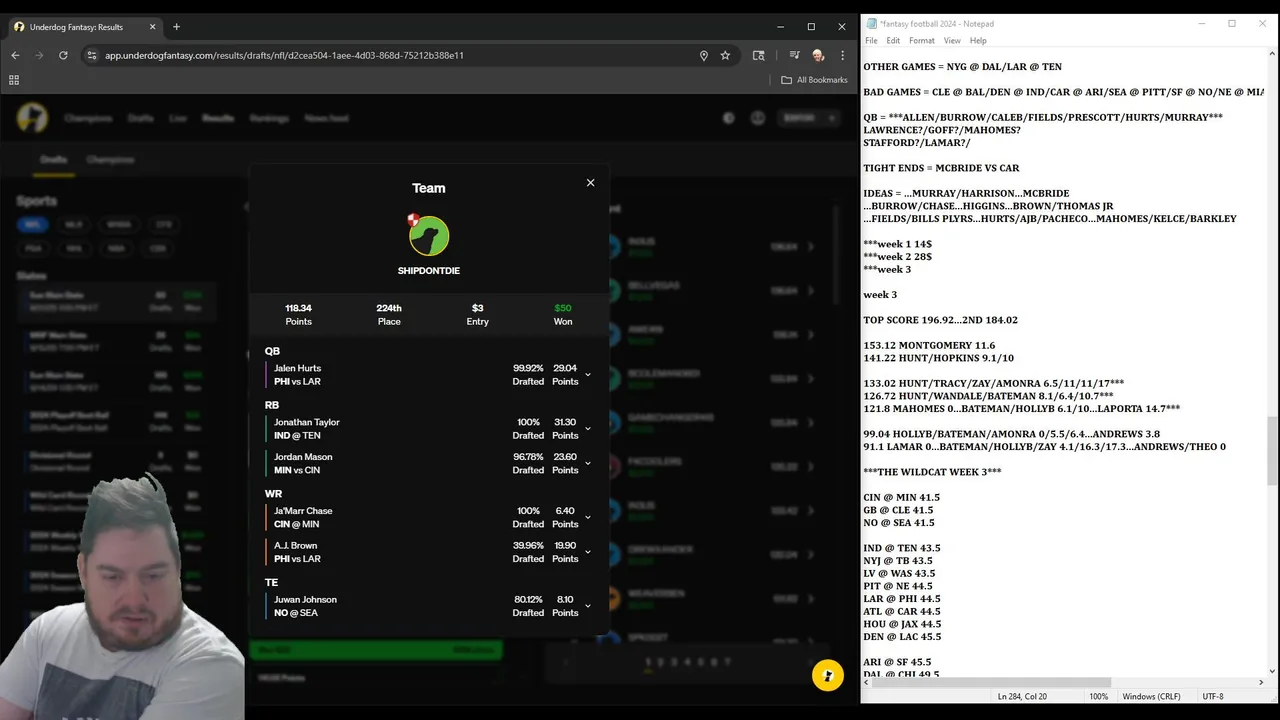Open Results in the Underdog top navigation
The height and width of the screenshot is (720, 1280).
pos(218,118)
